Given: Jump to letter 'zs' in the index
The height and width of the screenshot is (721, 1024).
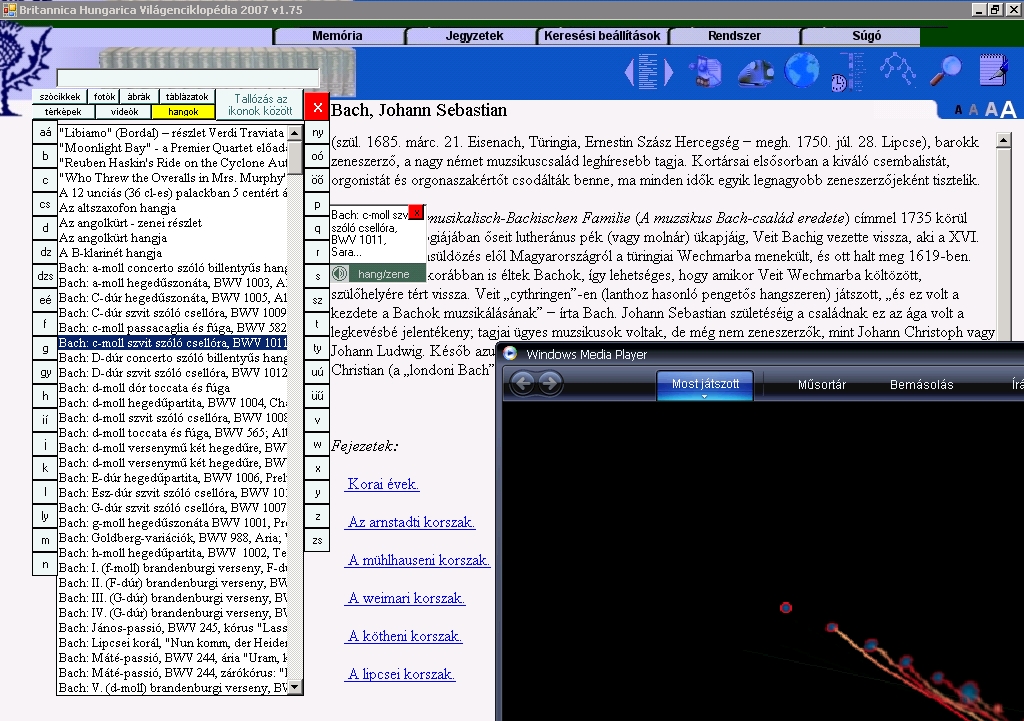Looking at the screenshot, I should (317, 540).
